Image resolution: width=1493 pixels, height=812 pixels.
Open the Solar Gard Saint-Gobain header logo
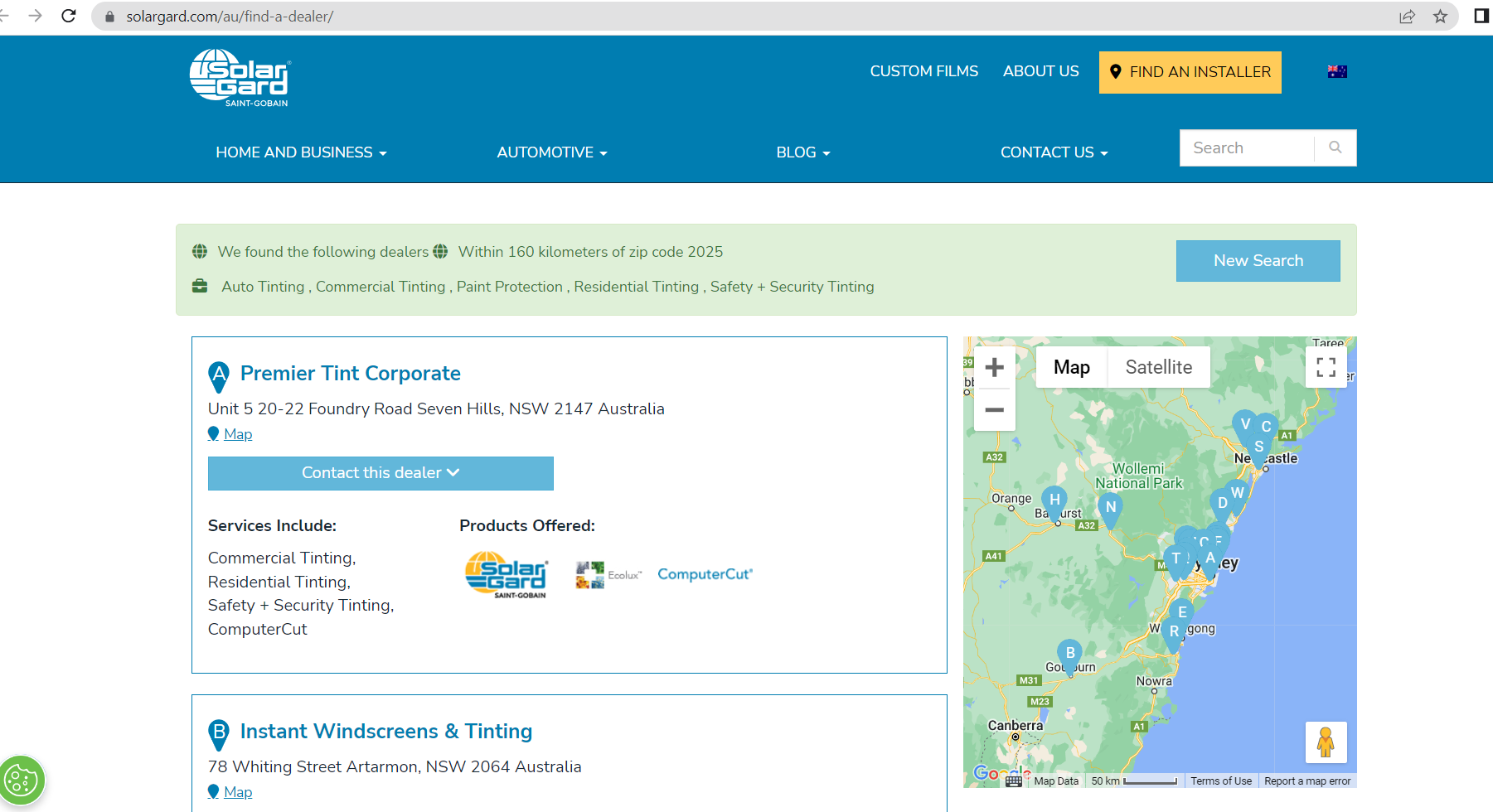[240, 78]
